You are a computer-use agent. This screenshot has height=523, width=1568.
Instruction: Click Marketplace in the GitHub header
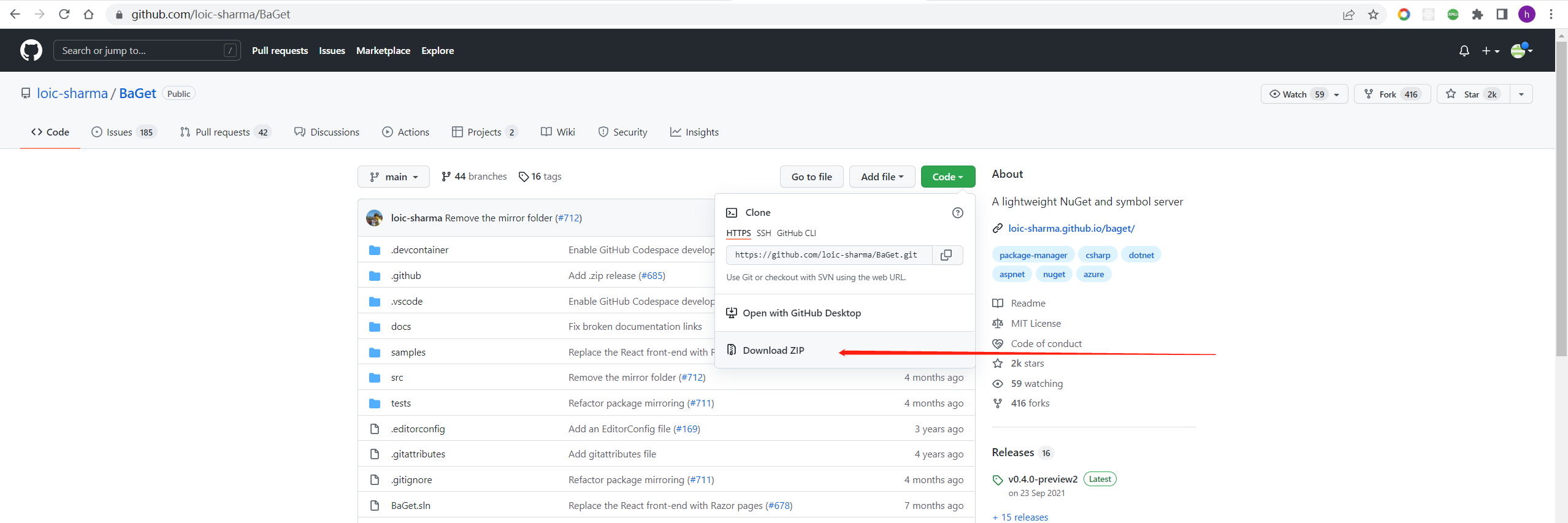click(x=383, y=51)
